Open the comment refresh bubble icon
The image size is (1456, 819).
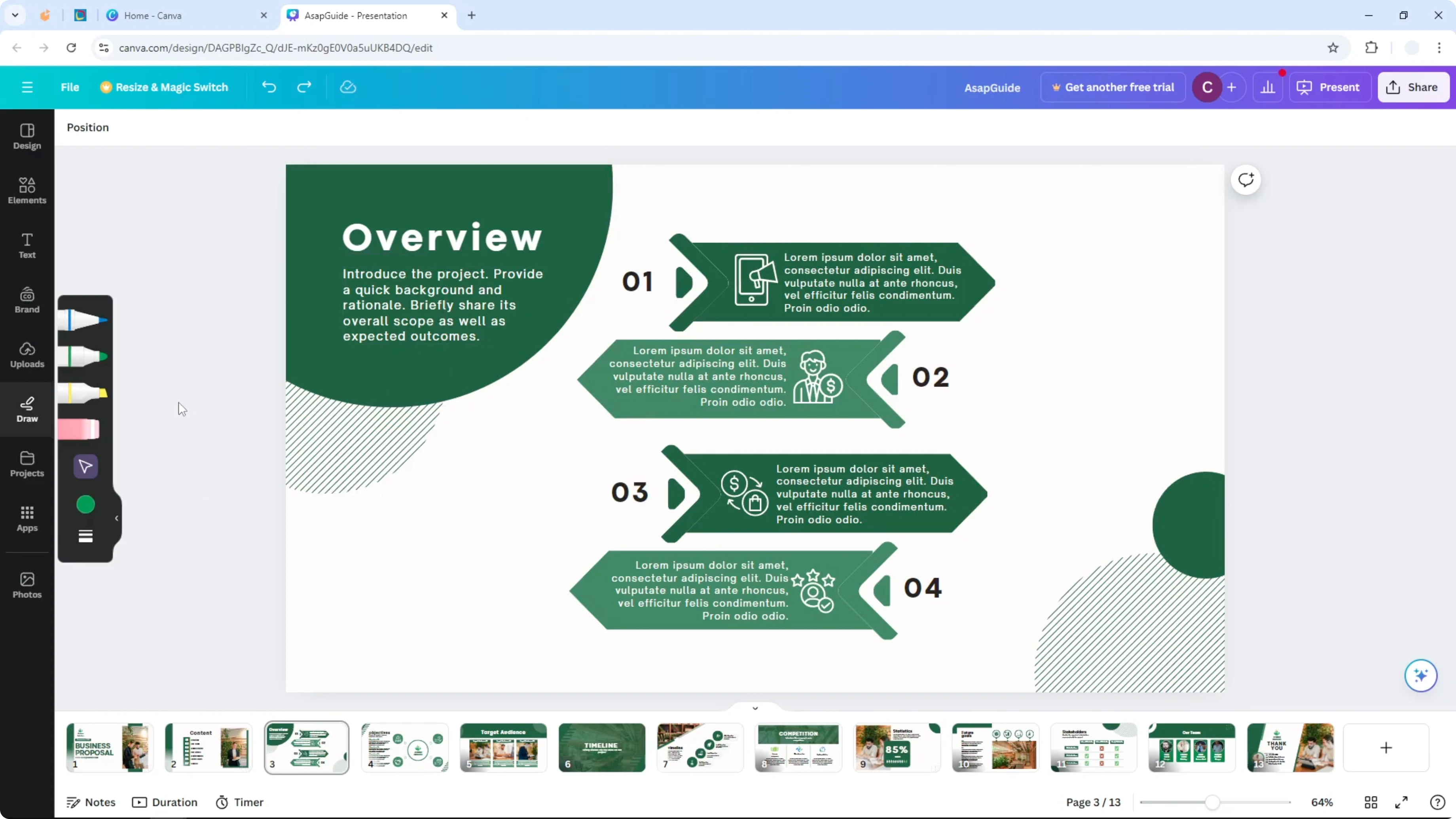[1246, 180]
